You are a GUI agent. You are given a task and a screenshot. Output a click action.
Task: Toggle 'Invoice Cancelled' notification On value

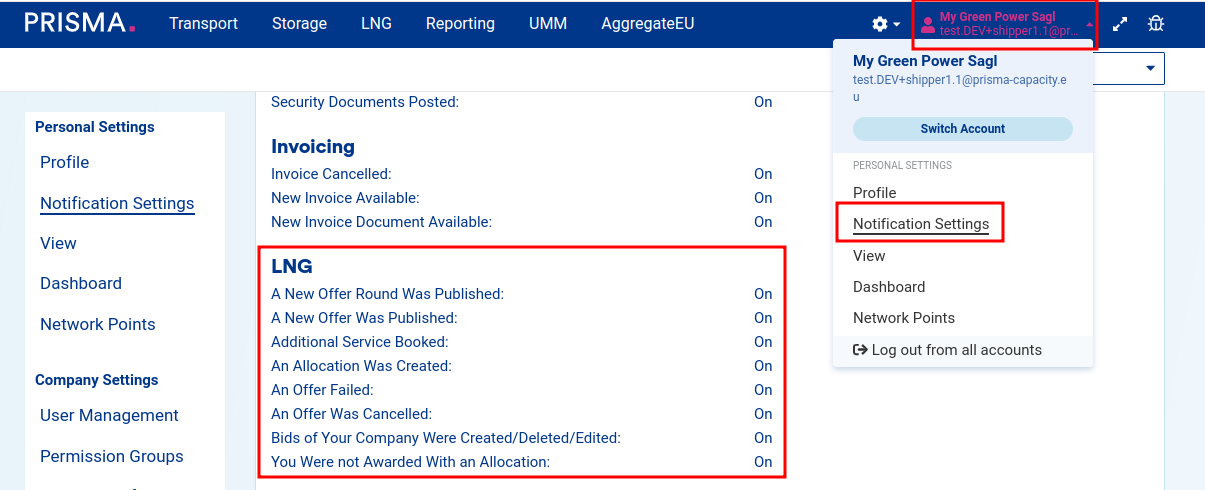[763, 174]
